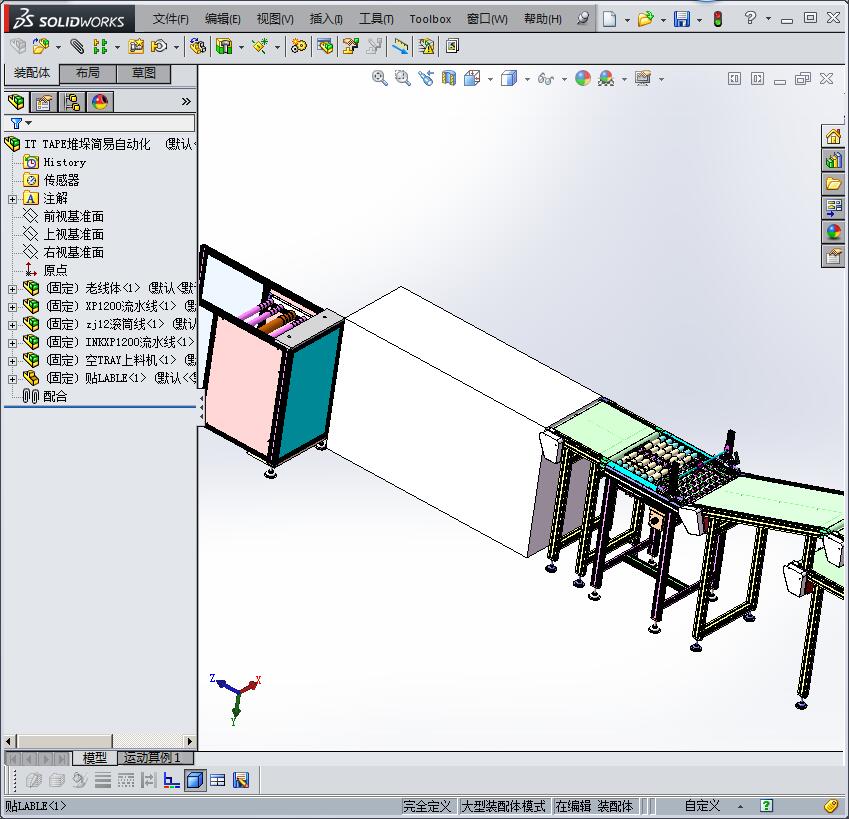Viewport: 849px width, 819px height.
Task: Expand the XP1200流水线<1> component node
Action: (x=12, y=307)
